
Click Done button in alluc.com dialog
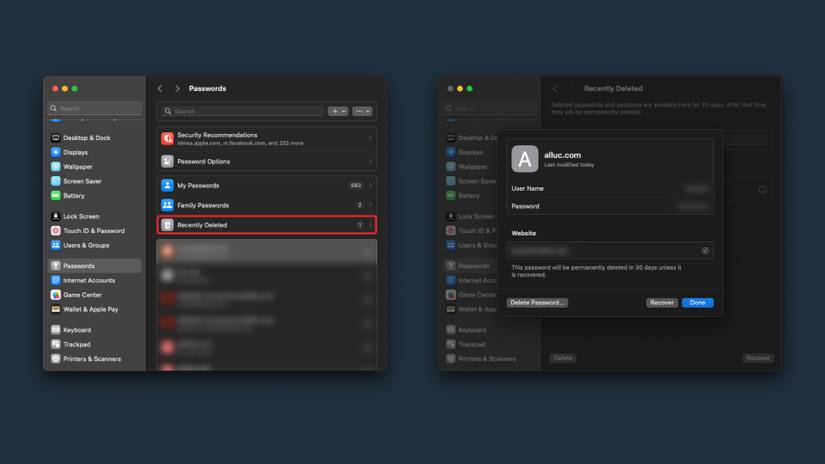pyautogui.click(x=698, y=302)
